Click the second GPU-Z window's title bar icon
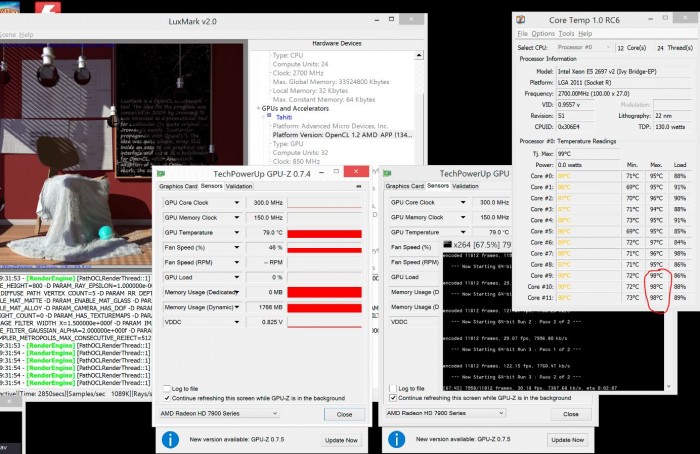This screenshot has height=454, width=700. click(387, 173)
